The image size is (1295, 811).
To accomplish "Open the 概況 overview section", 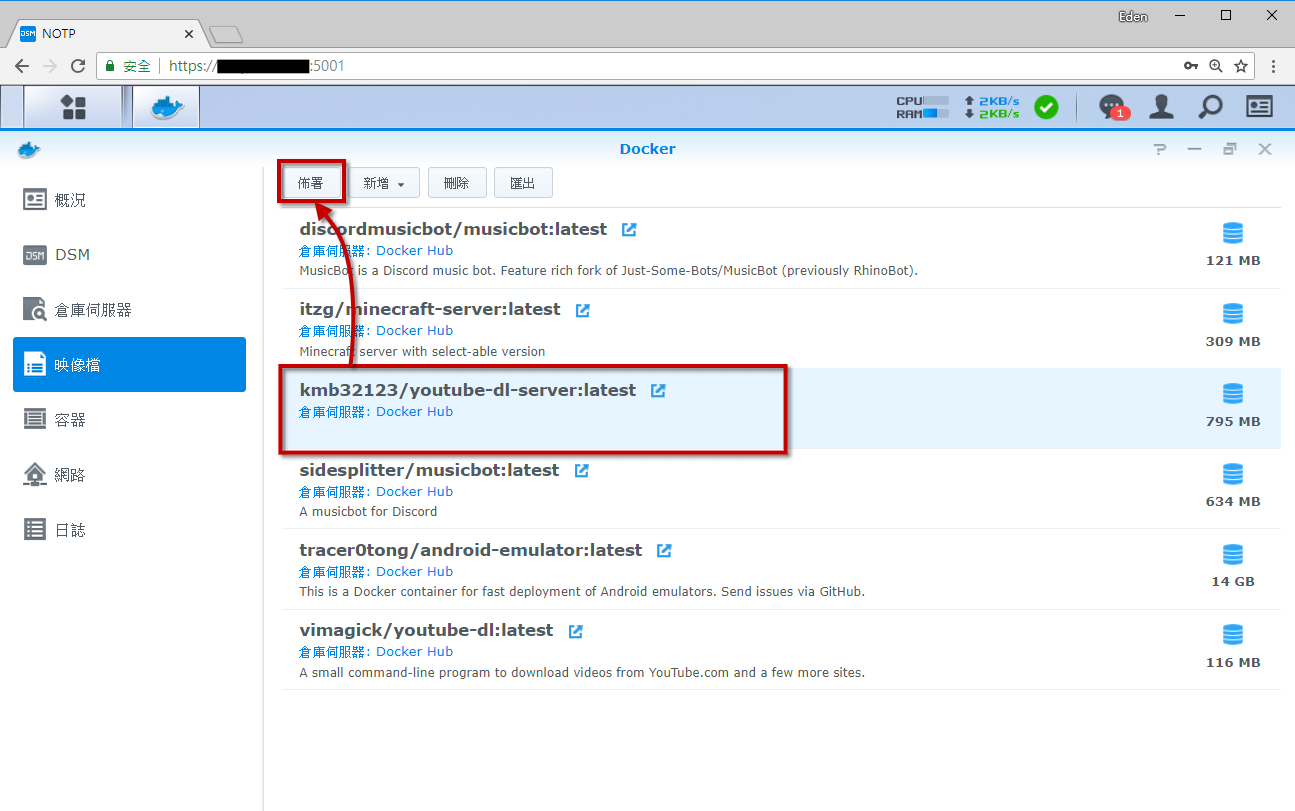I will 129,200.
